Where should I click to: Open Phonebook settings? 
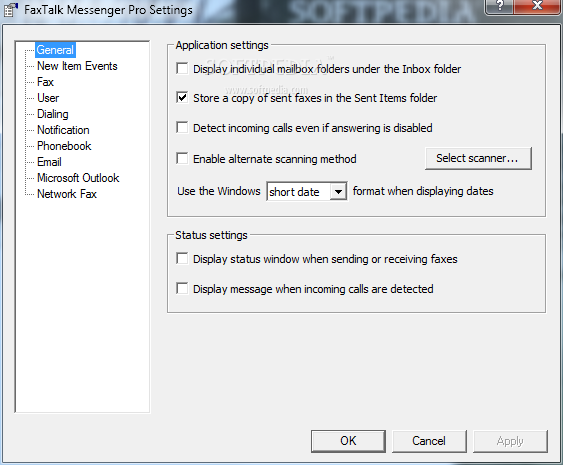(64, 146)
